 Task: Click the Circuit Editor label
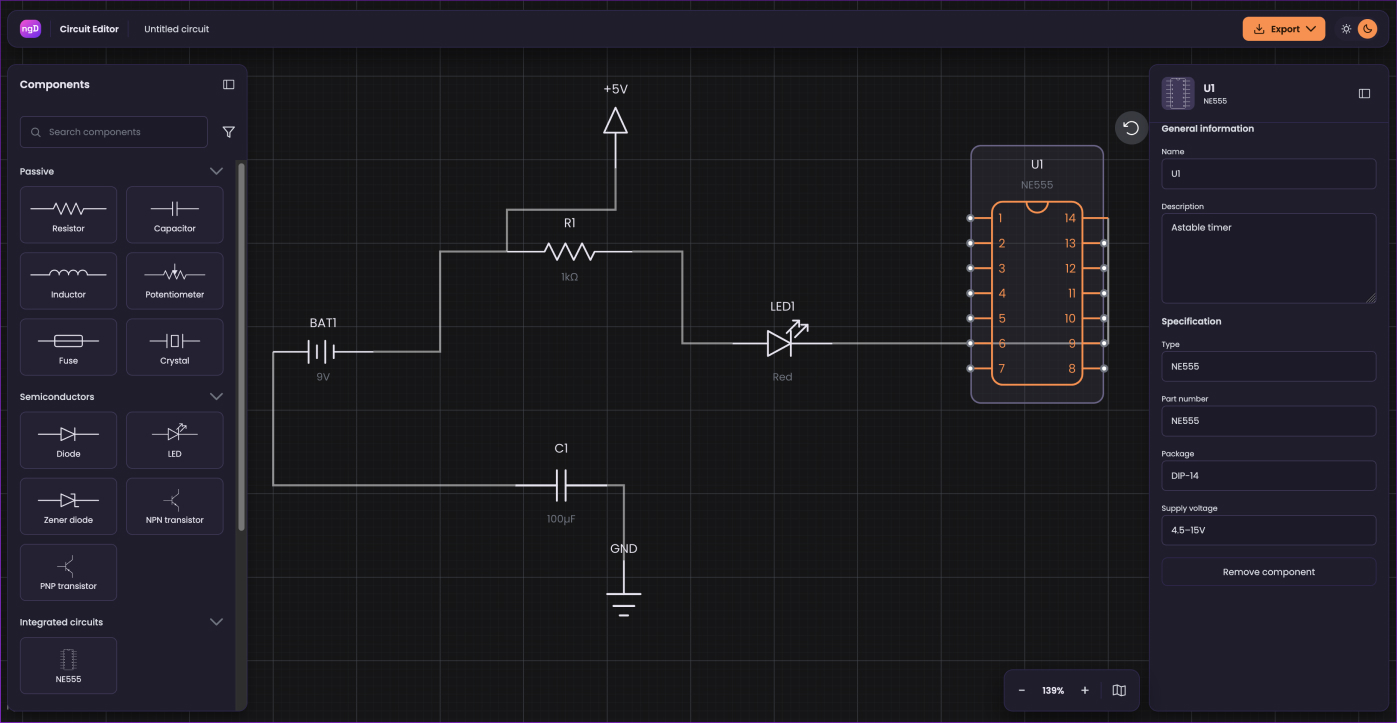pos(89,29)
